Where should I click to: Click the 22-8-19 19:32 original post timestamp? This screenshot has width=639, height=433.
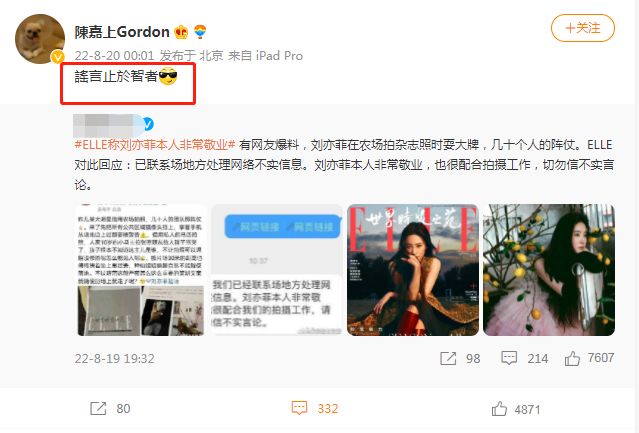pos(115,359)
